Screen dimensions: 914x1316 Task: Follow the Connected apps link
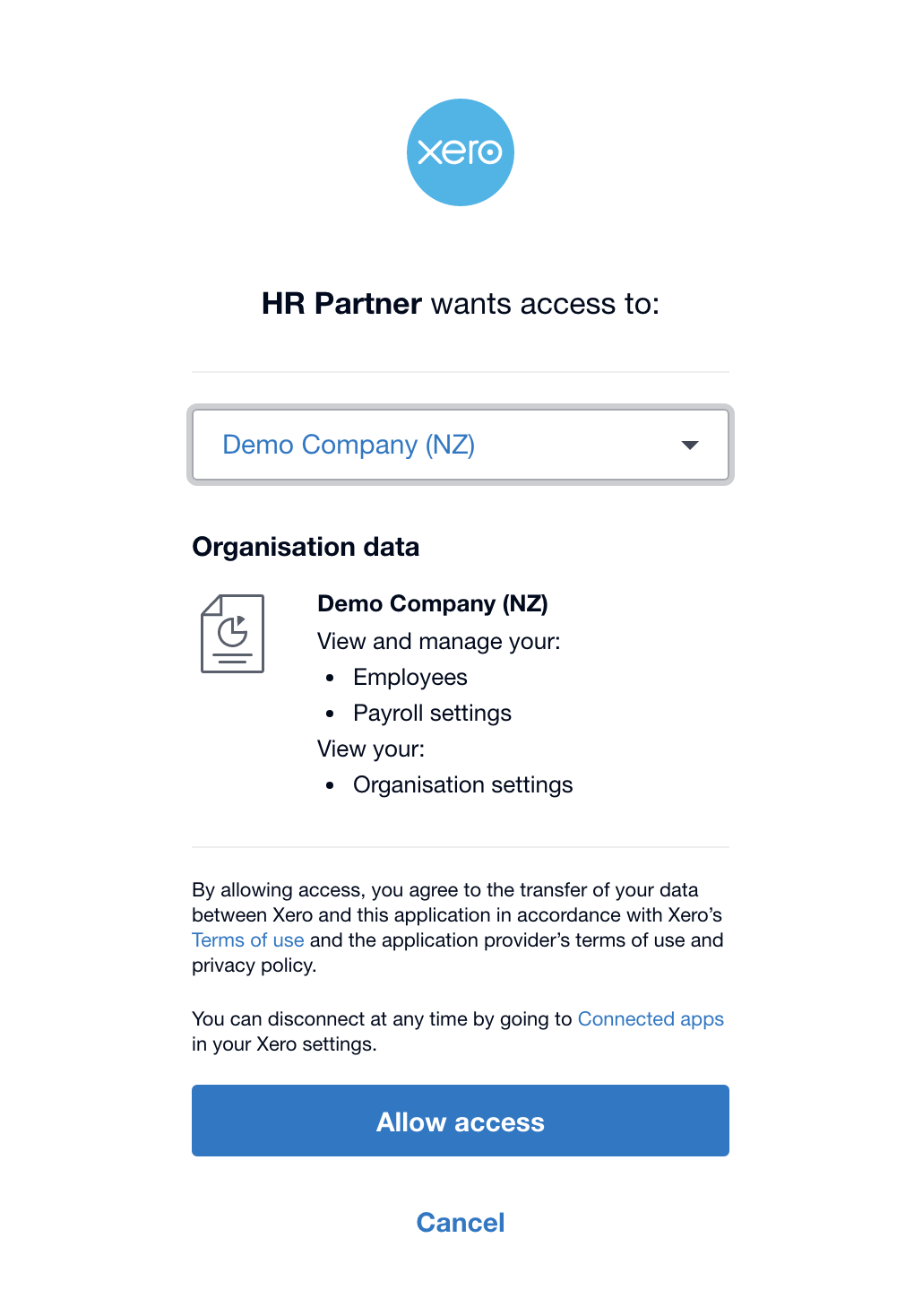(651, 1019)
